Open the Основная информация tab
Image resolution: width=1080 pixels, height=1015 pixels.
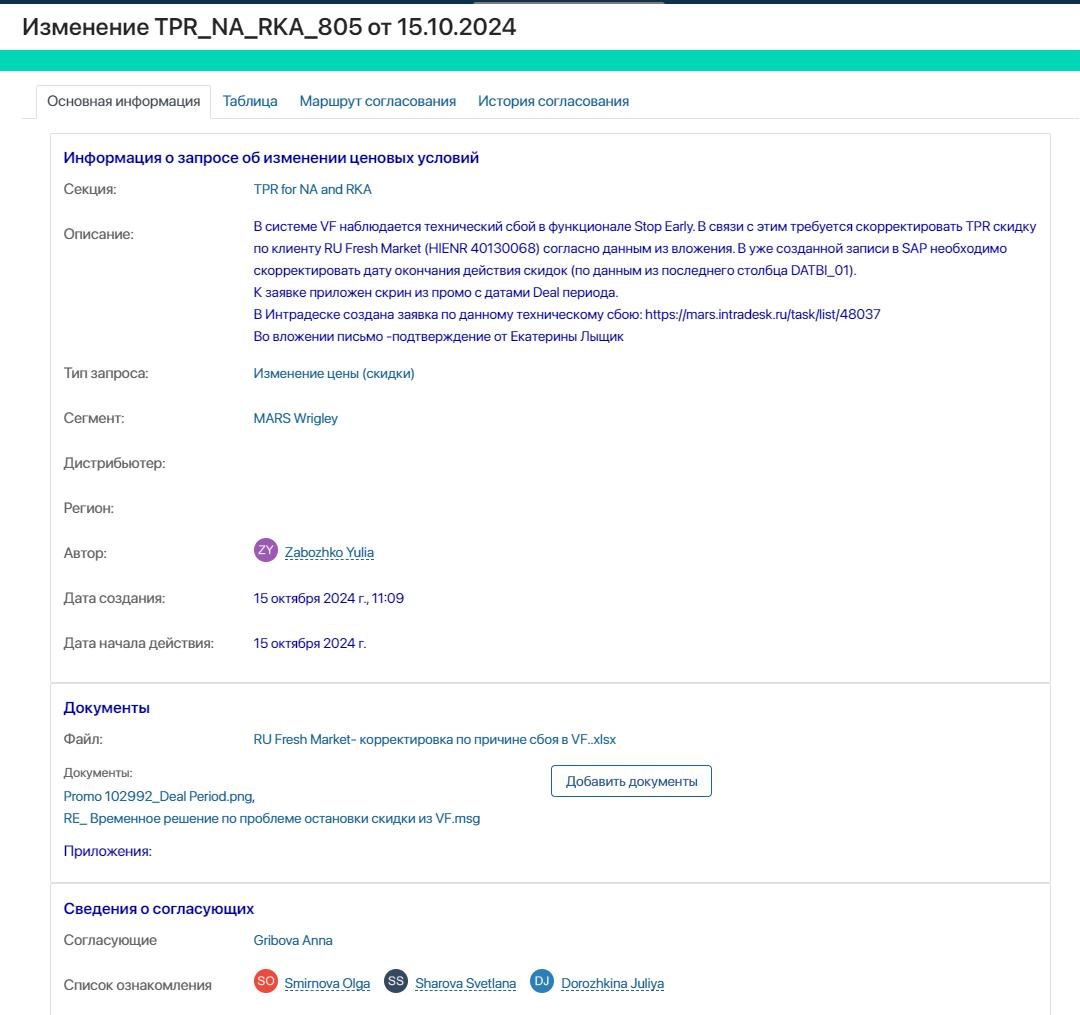click(123, 101)
